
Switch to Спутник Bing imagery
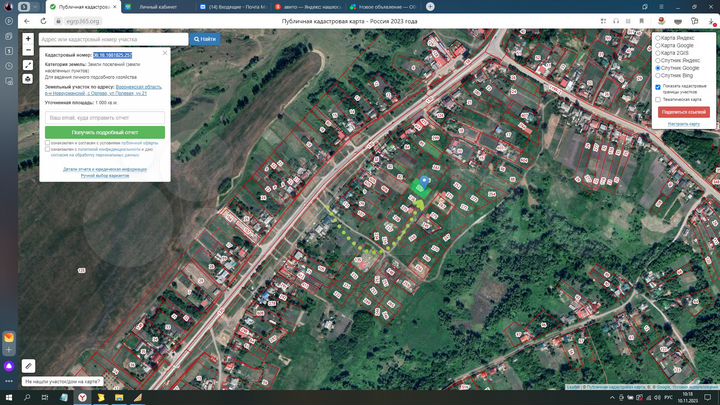pyautogui.click(x=656, y=75)
